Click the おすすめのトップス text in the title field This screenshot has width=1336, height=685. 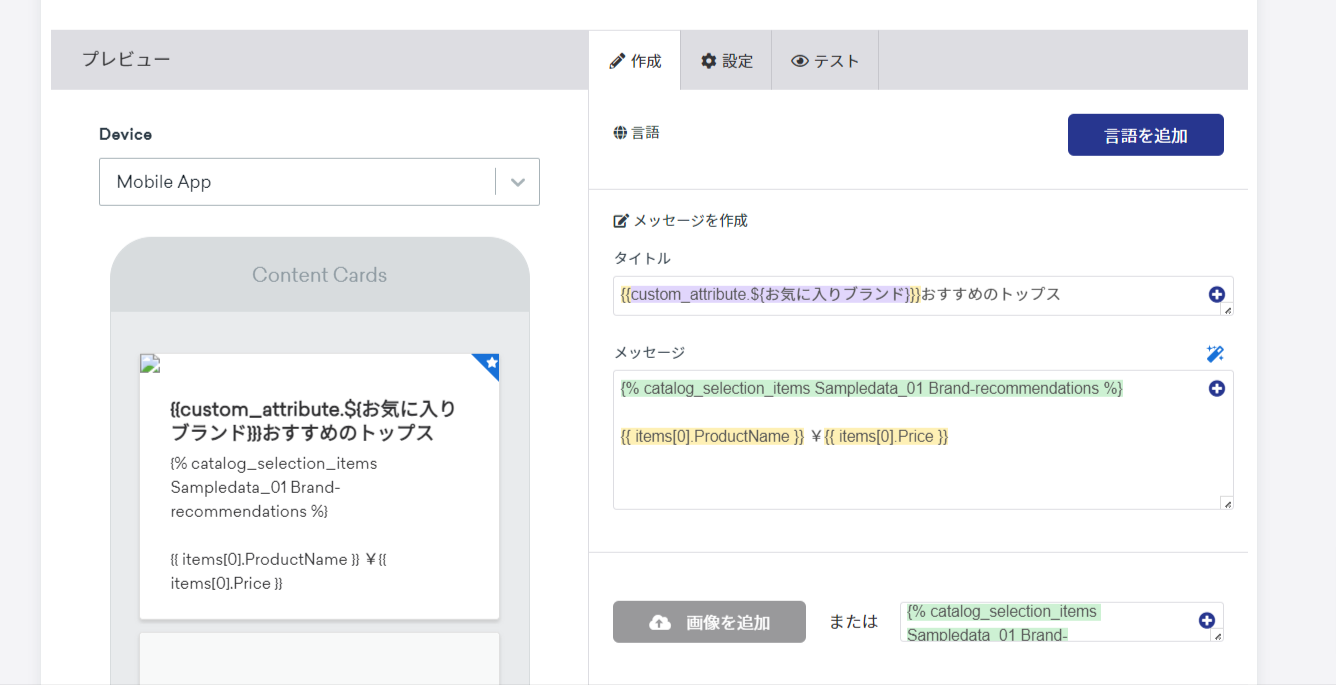click(x=991, y=294)
